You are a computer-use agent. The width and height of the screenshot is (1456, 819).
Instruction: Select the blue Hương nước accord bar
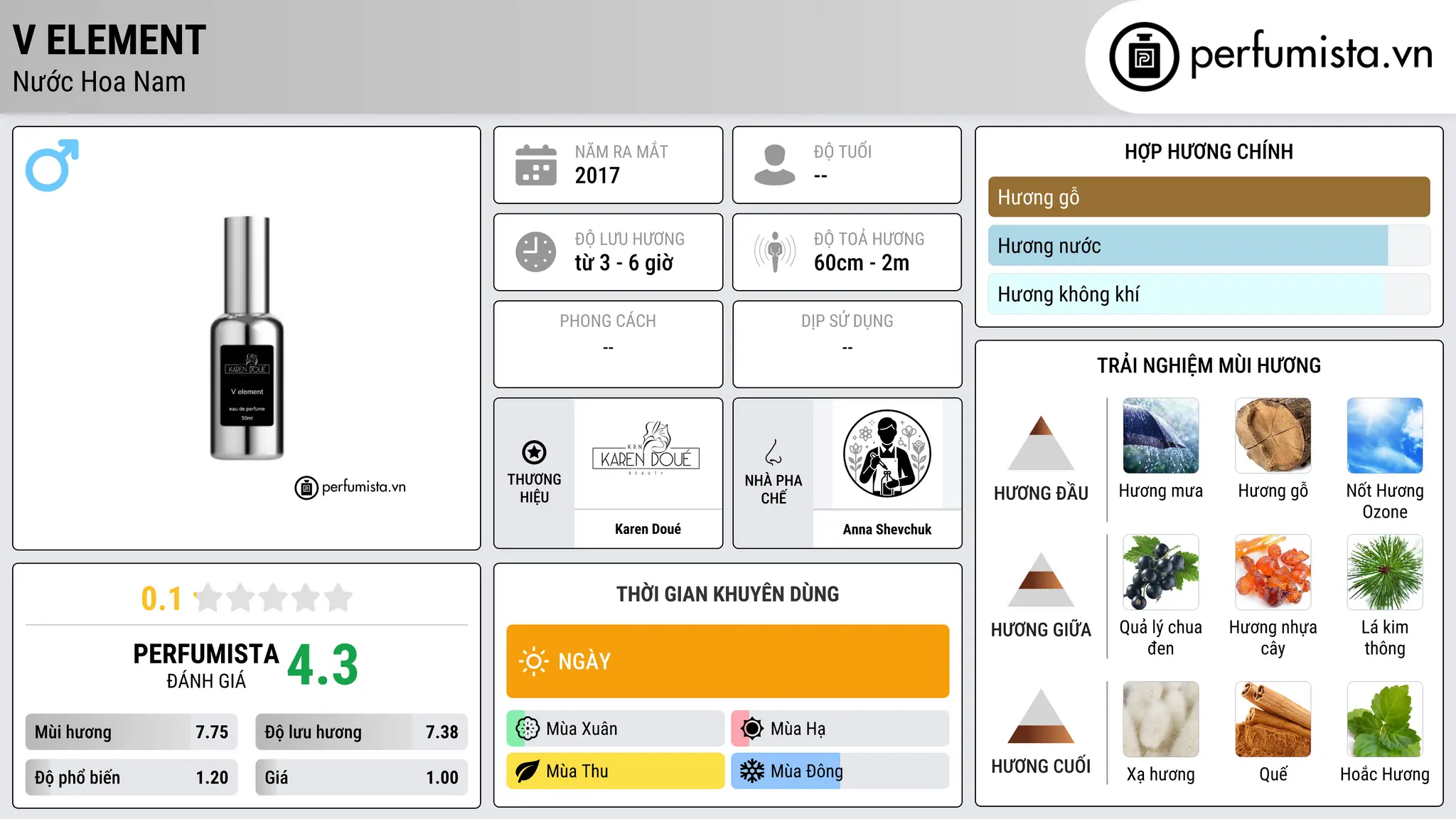tap(1209, 245)
